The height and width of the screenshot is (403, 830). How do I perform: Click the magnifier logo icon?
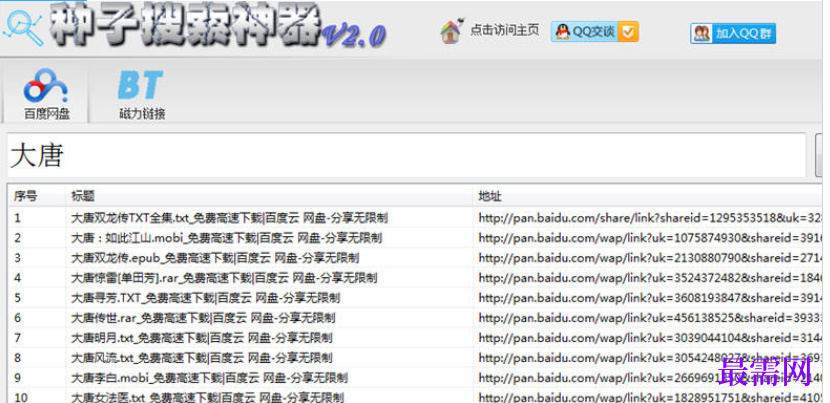coord(24,29)
